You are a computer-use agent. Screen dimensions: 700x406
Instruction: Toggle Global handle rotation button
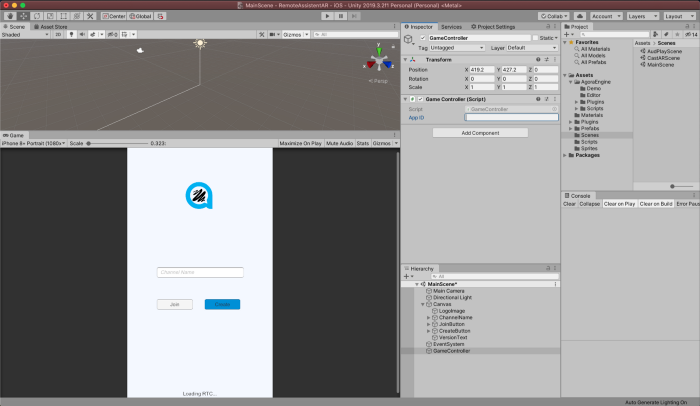[x=141, y=16]
